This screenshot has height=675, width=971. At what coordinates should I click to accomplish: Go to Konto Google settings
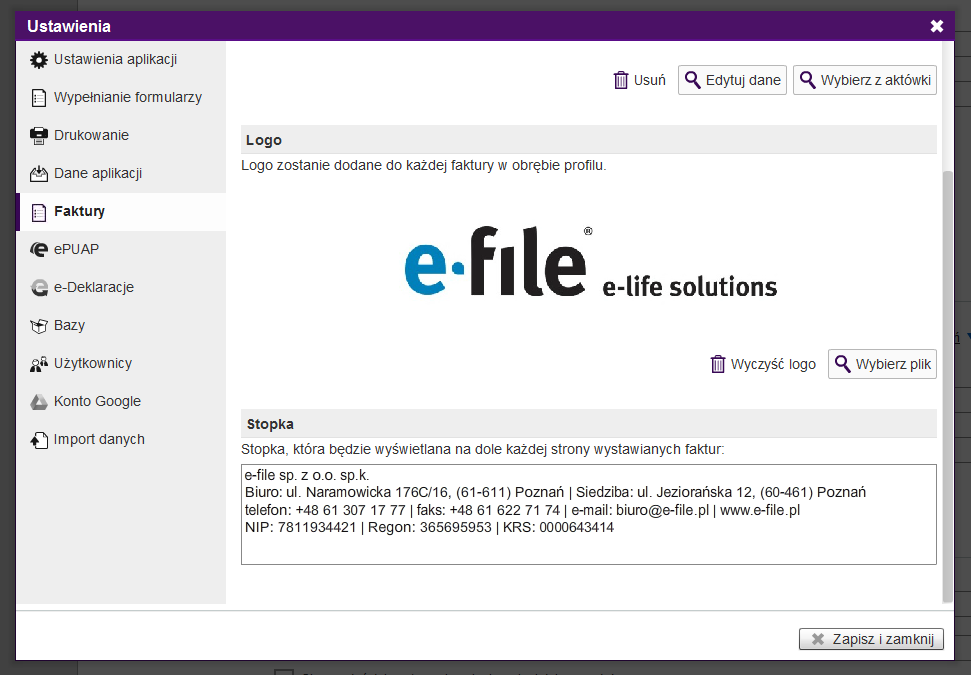click(121, 401)
